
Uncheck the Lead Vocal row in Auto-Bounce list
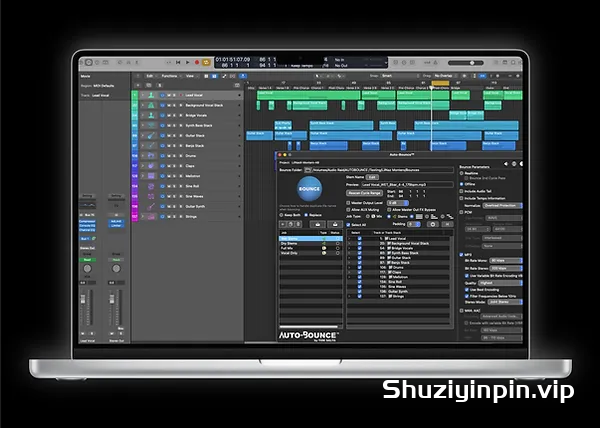(x=360, y=239)
